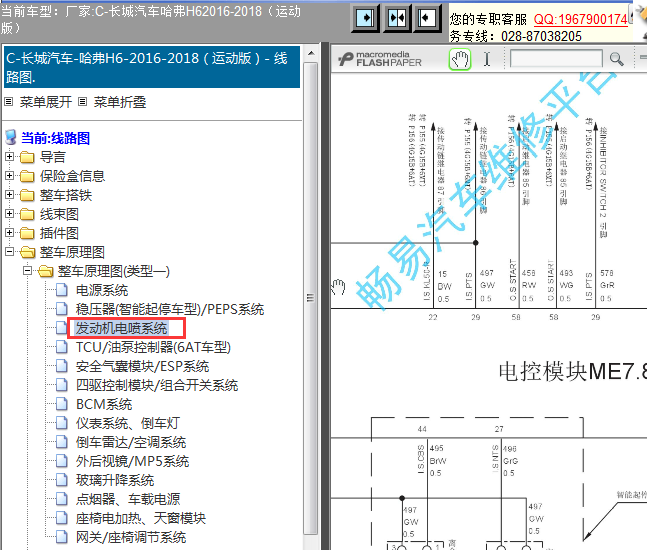
Task: Open the 电源系统 document
Action: [x=102, y=290]
